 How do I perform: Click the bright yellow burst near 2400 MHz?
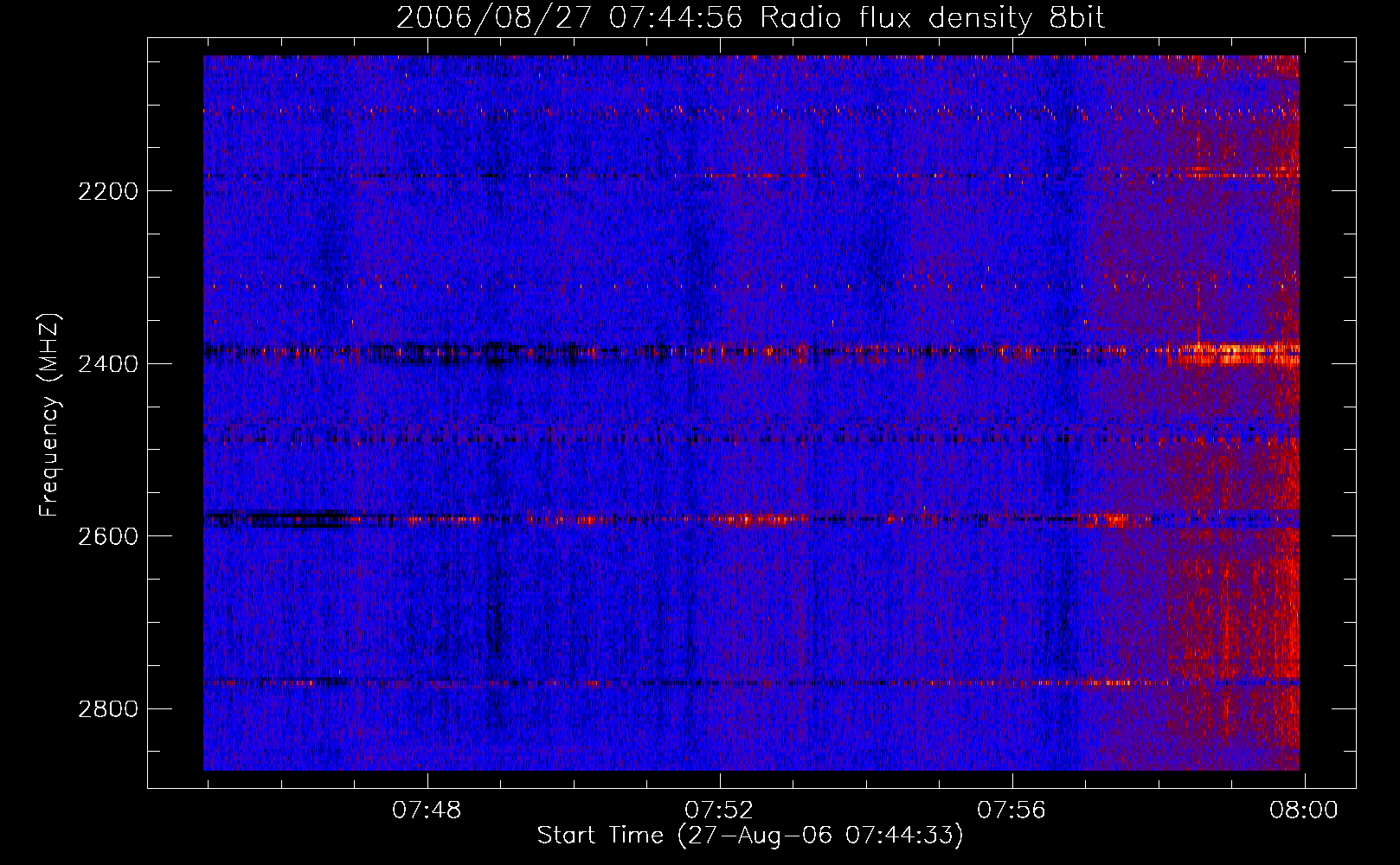[1233, 354]
